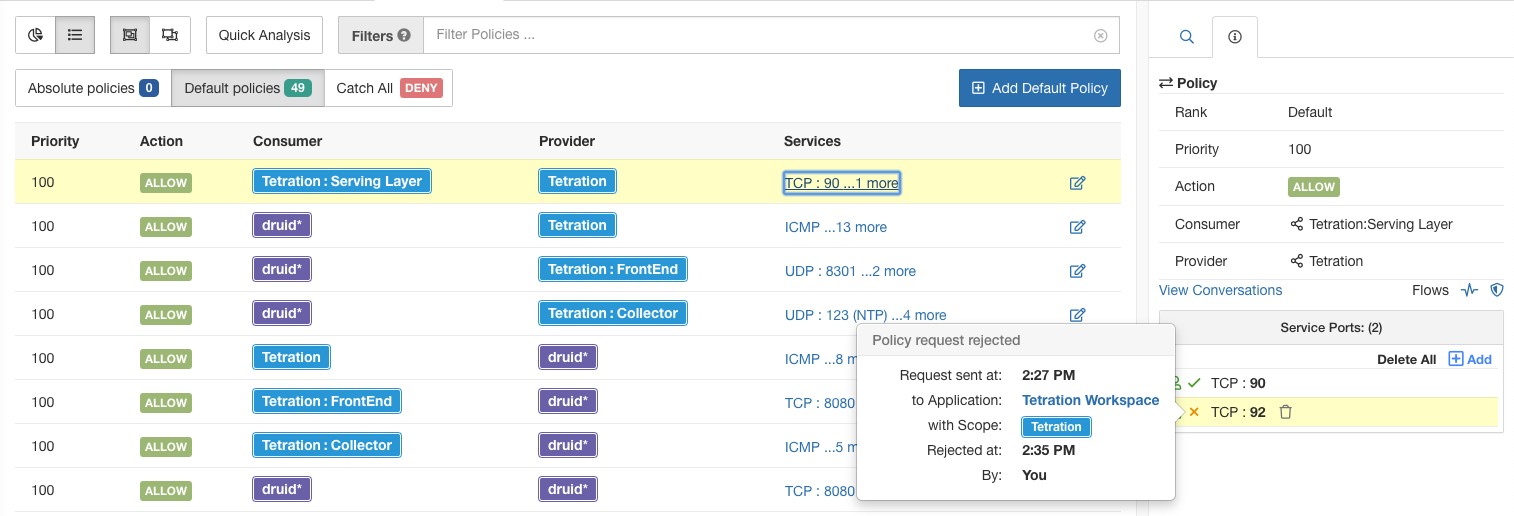This screenshot has height=516, width=1514.
Task: Edit the druid to Tetration policy
Action: pos(1077,227)
